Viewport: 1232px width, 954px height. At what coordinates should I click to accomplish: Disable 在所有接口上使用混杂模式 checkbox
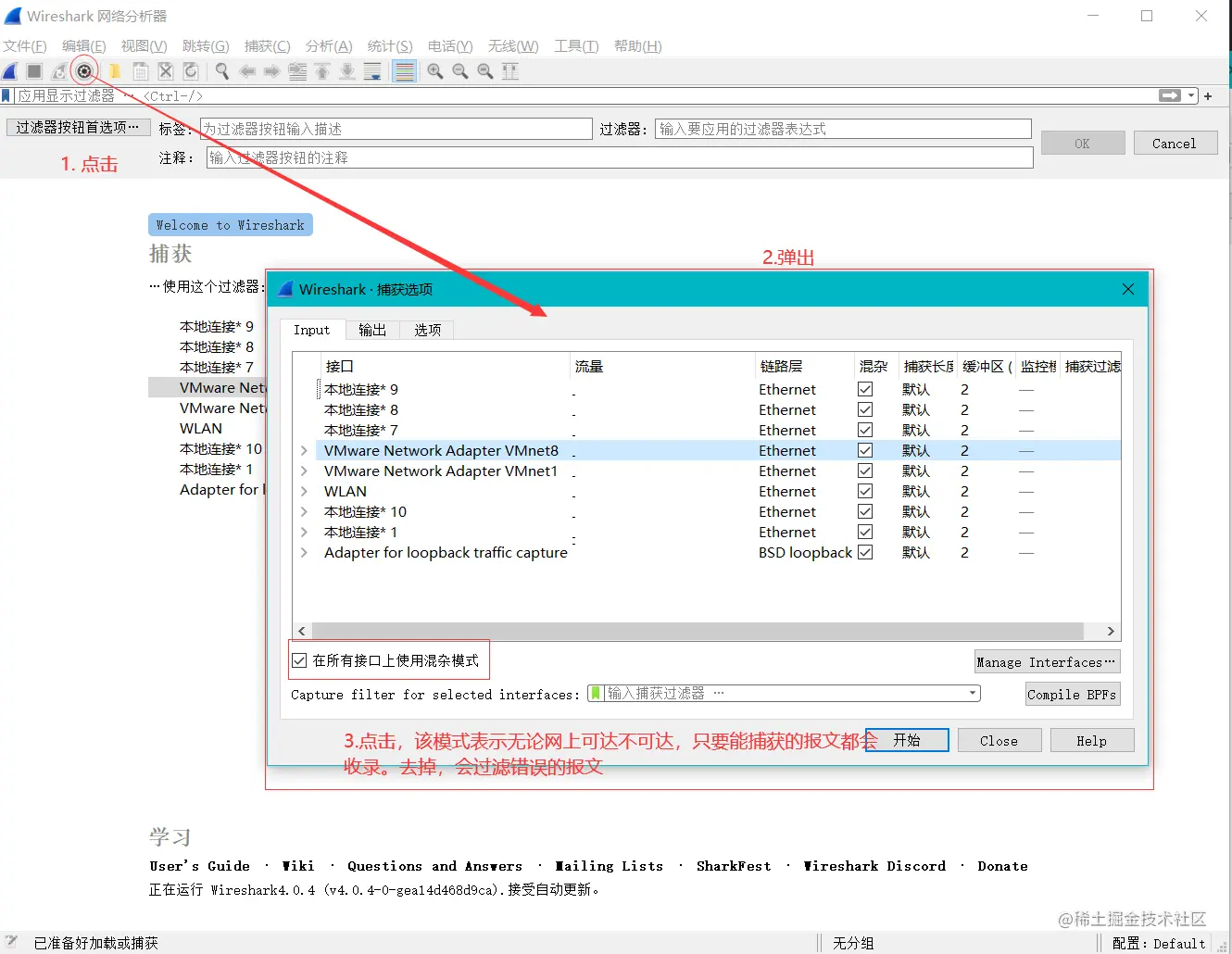pos(299,660)
